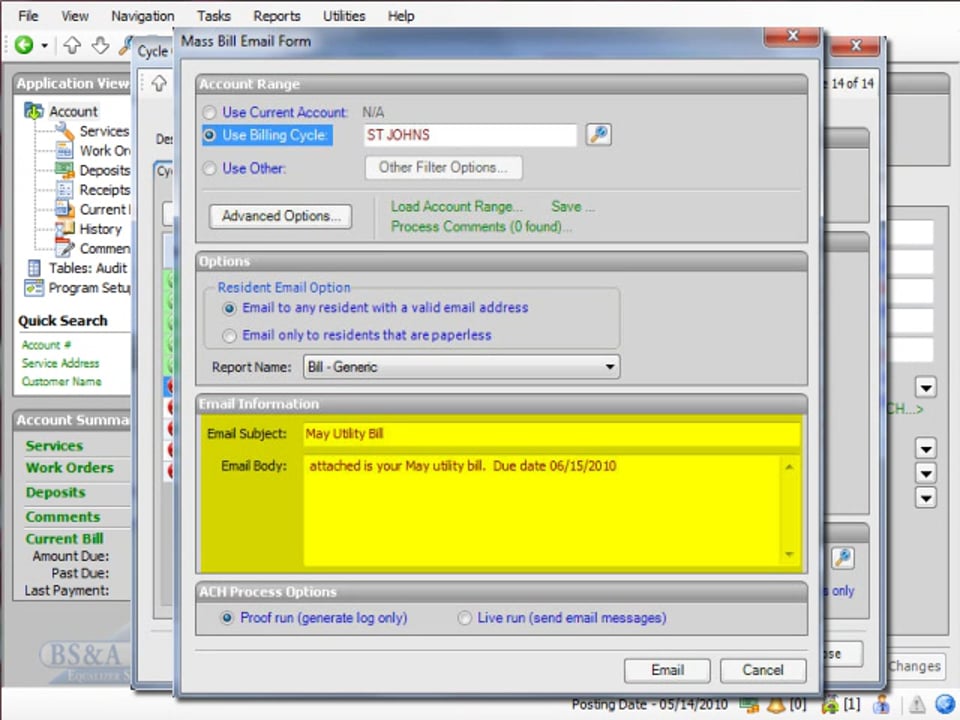Click the Billing Cycle ST JOHNS field
The image size is (960, 720).
click(470, 135)
